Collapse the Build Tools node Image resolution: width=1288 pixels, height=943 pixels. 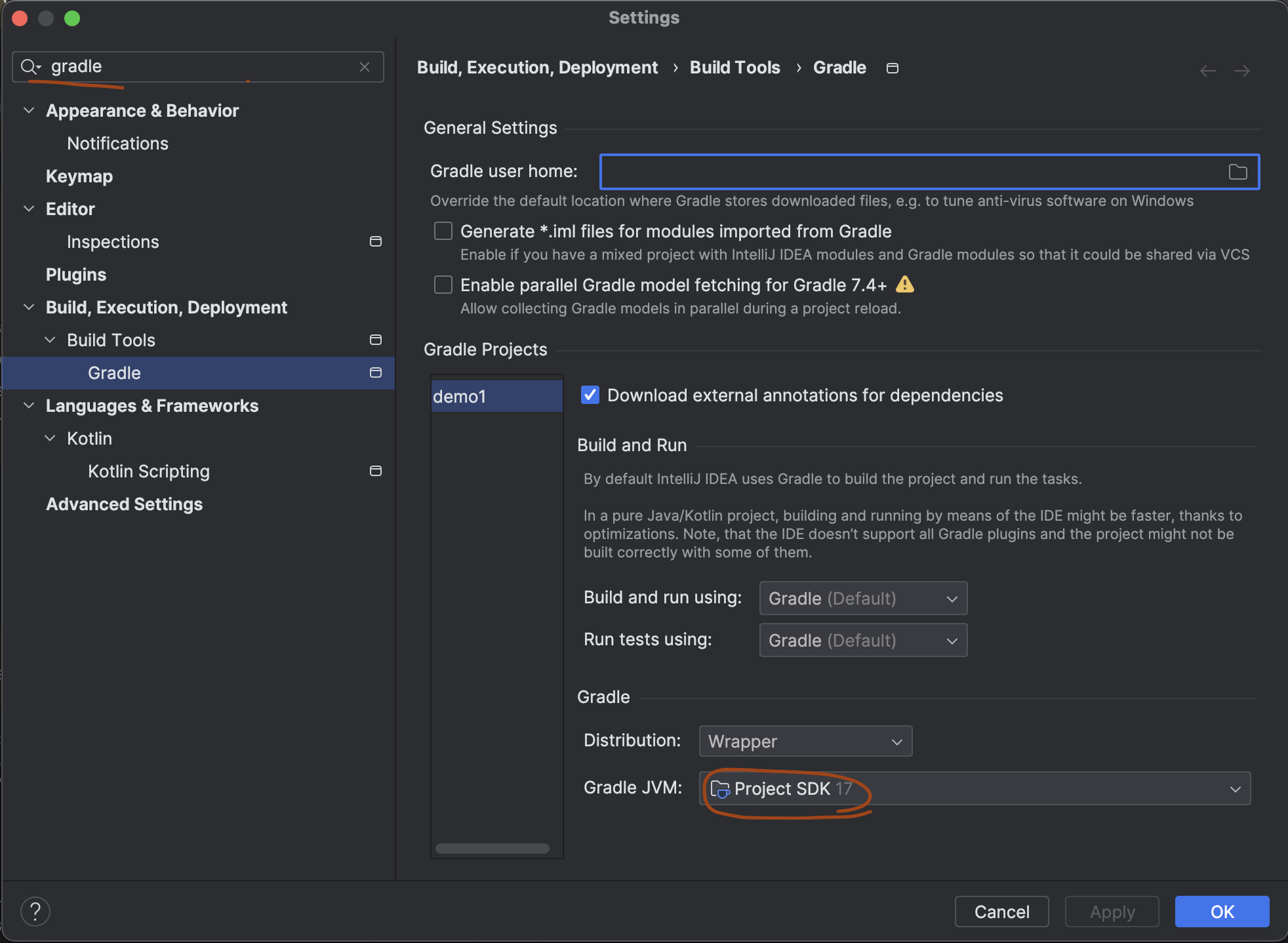50,340
